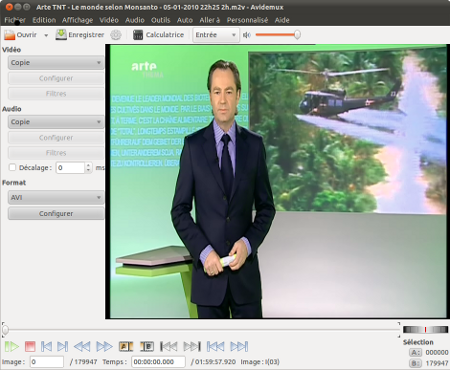The height and width of the screenshot is (370, 450).
Task: Go to previous black frame
Action: point(169,347)
